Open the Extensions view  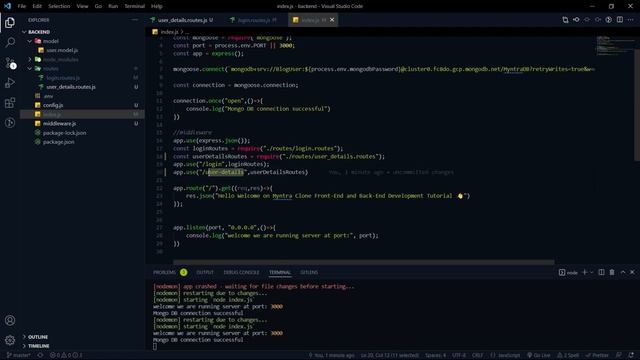click(x=10, y=102)
